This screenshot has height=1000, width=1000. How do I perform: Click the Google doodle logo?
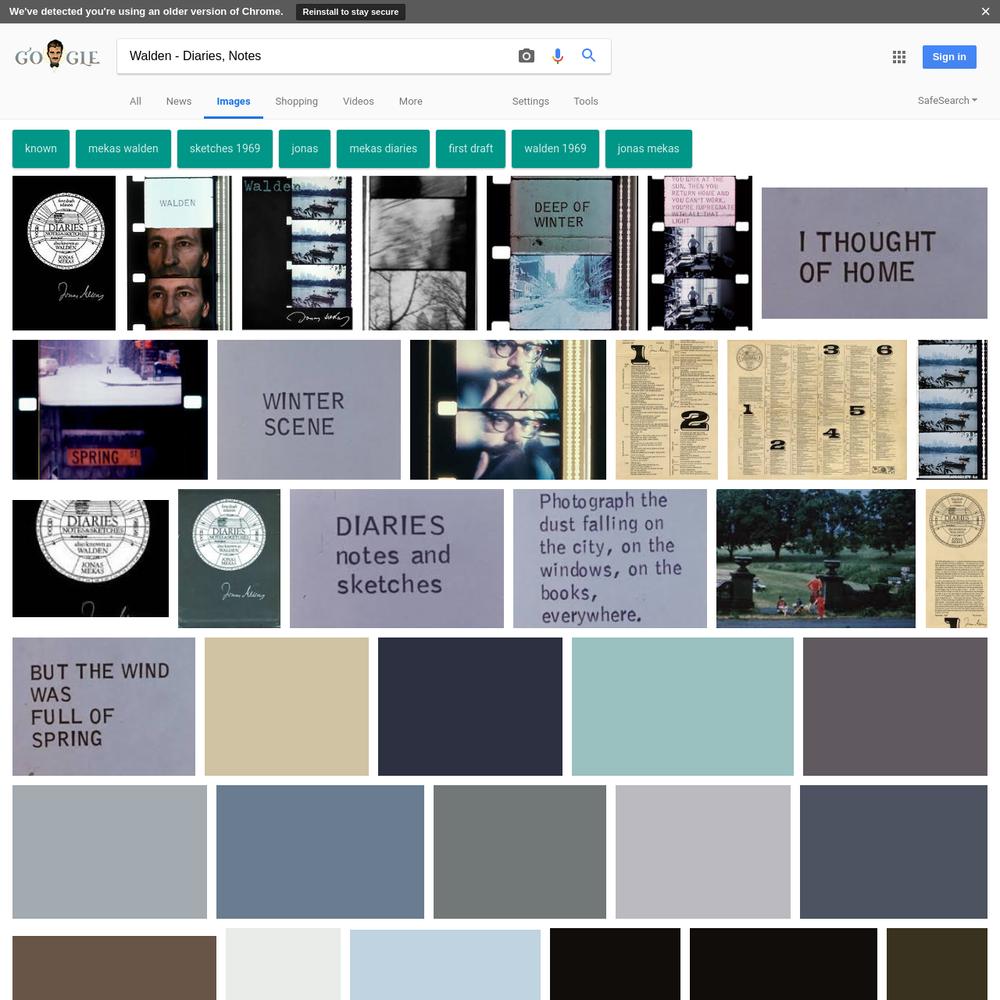[57, 55]
